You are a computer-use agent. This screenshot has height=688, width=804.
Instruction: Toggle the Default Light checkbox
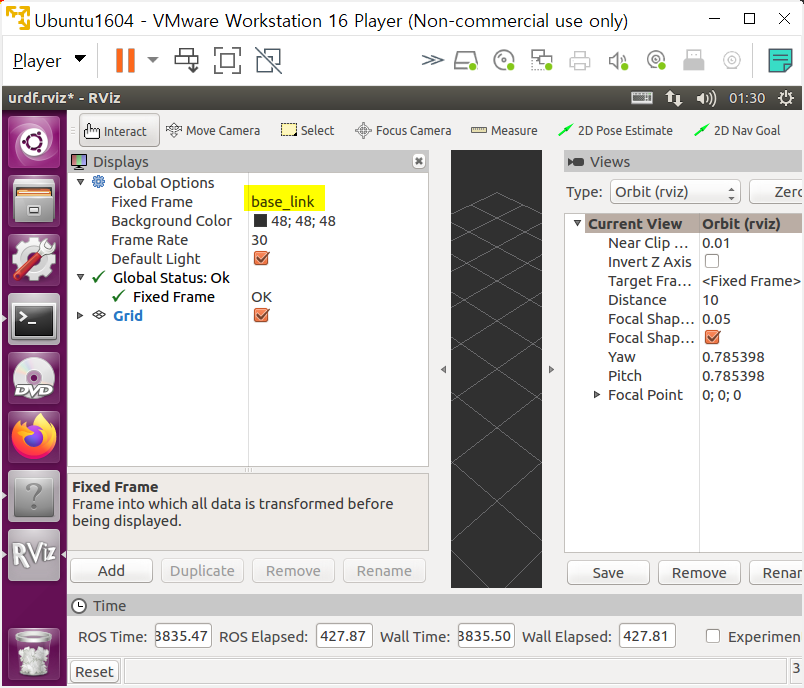(x=262, y=258)
